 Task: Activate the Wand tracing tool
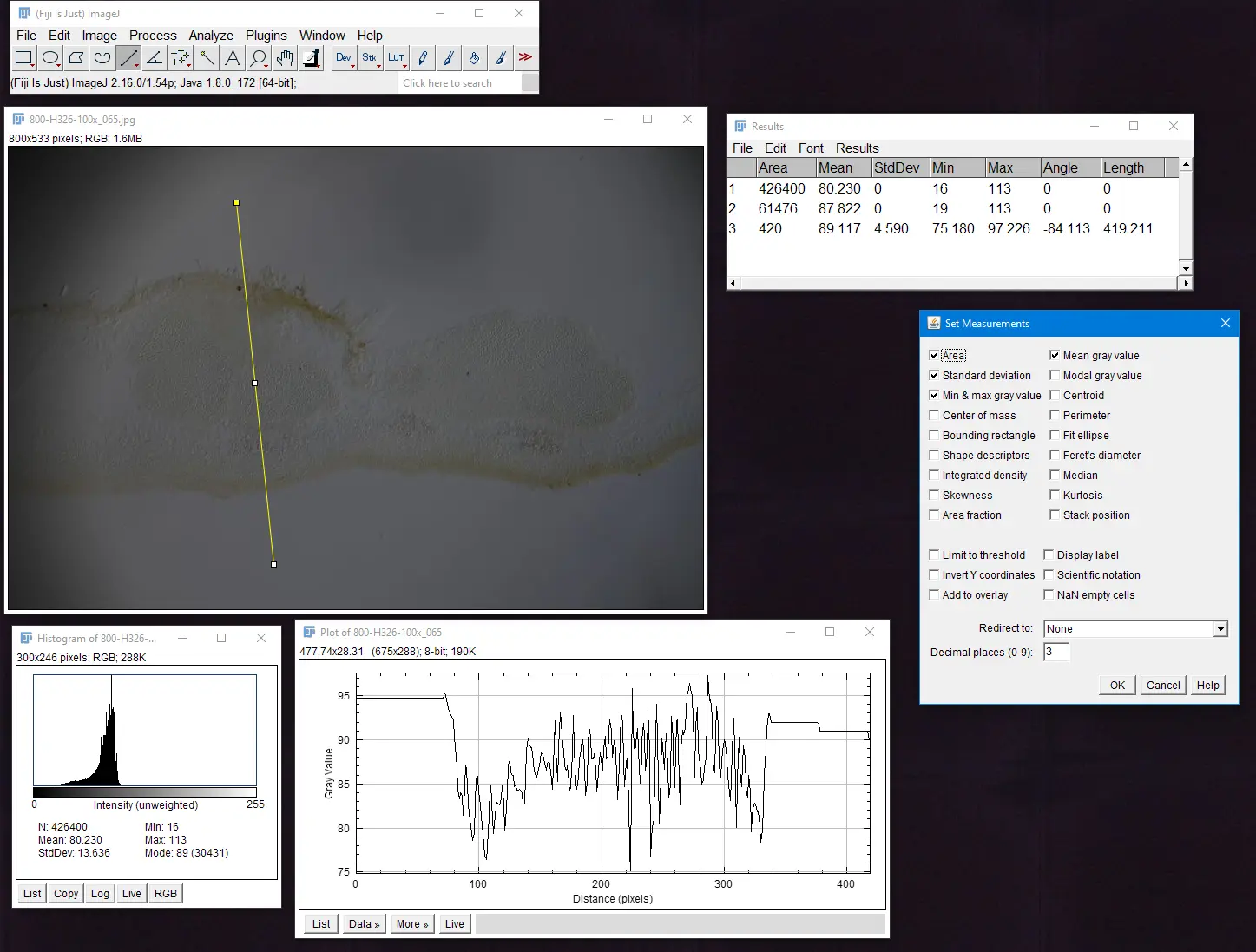click(x=207, y=58)
